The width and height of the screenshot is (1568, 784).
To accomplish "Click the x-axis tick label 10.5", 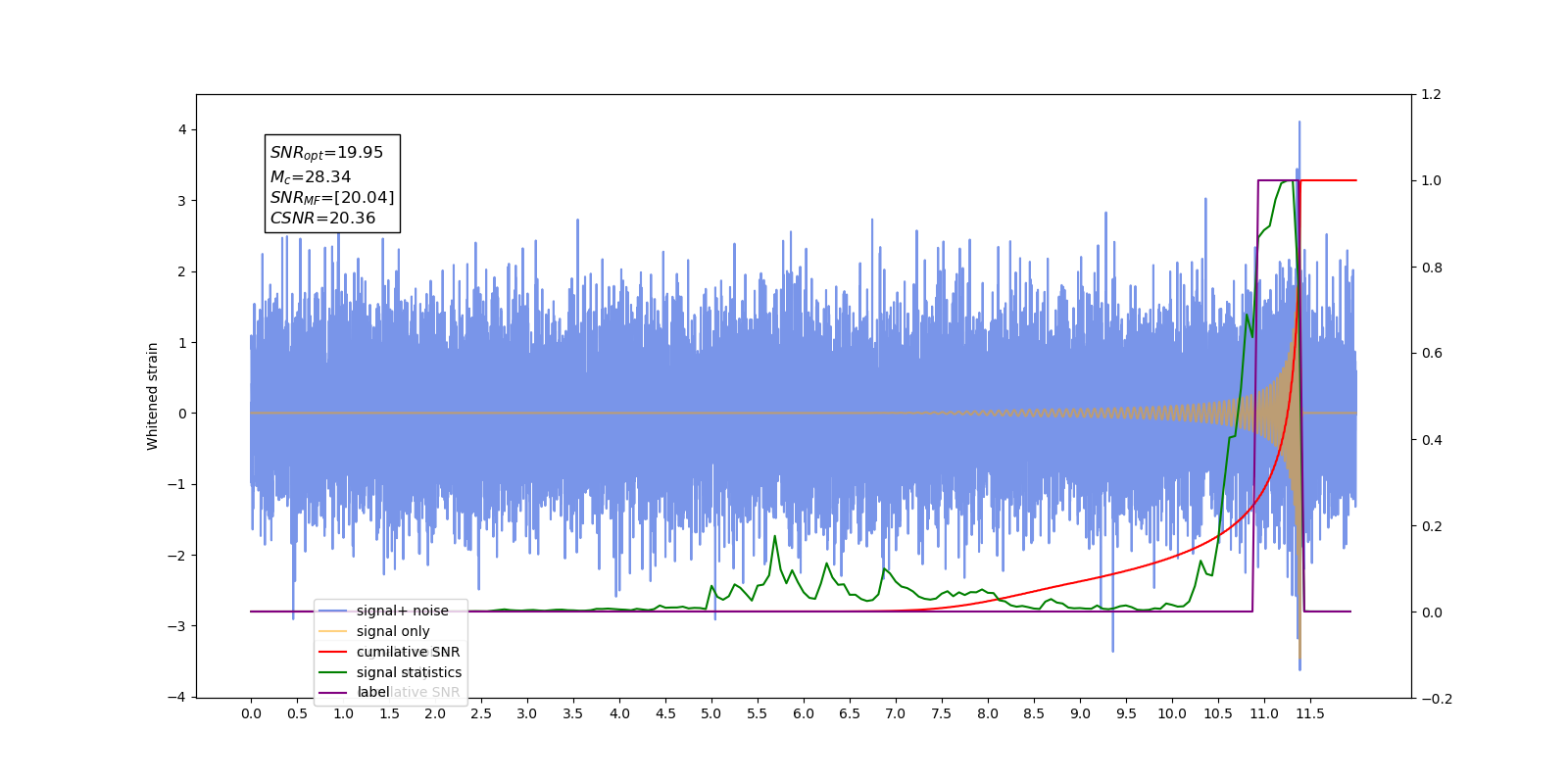I will click(1218, 713).
